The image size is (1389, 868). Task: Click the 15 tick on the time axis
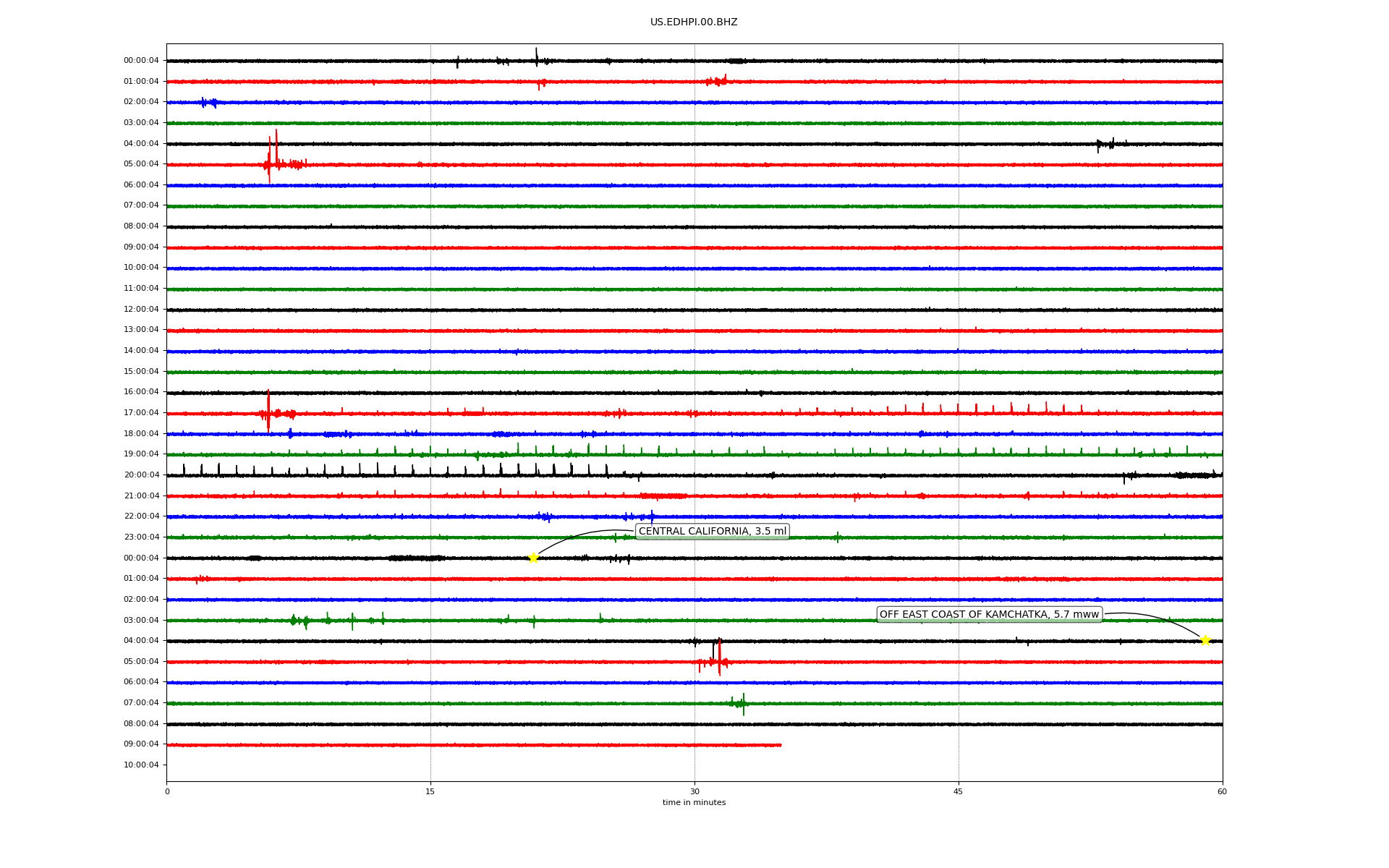point(430,791)
